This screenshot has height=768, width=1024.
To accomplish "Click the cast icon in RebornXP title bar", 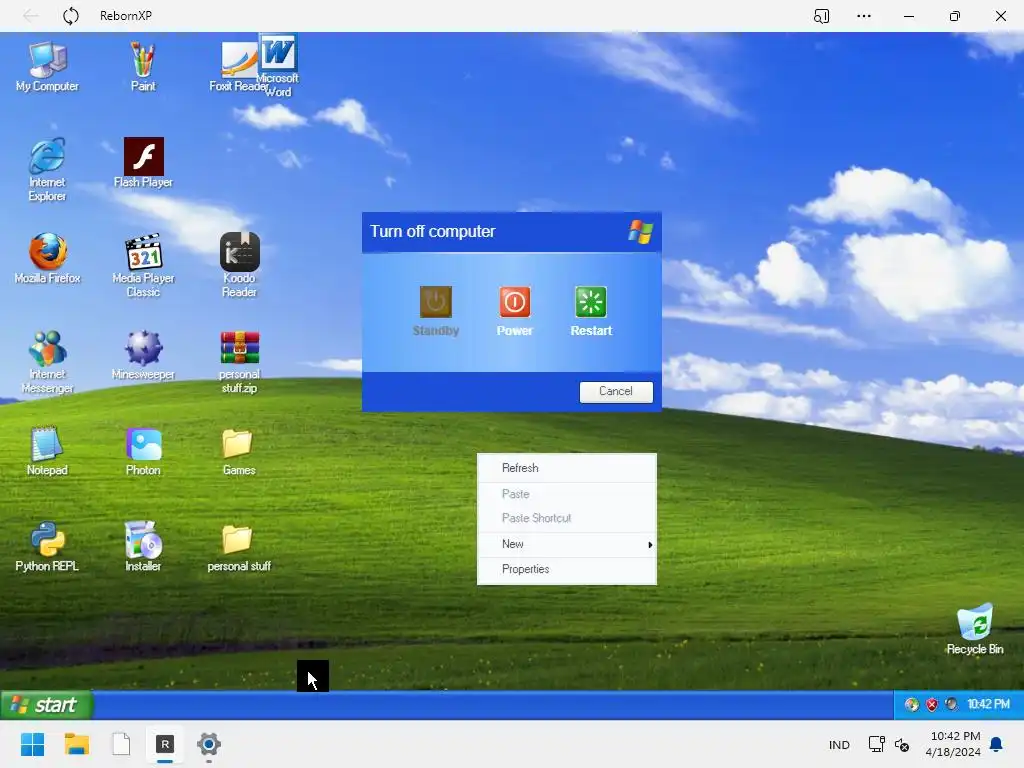I will pyautogui.click(x=822, y=16).
